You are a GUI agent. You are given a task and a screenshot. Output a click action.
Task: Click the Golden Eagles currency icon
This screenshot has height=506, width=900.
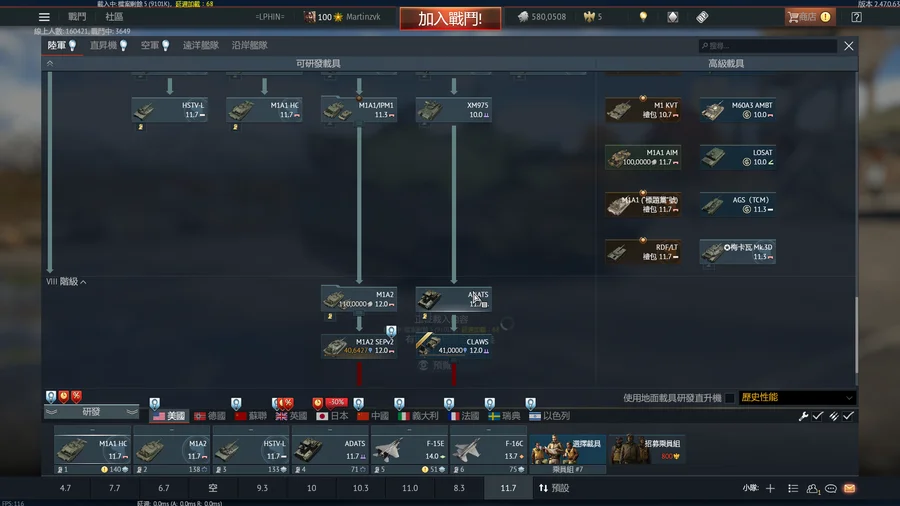[x=589, y=17]
